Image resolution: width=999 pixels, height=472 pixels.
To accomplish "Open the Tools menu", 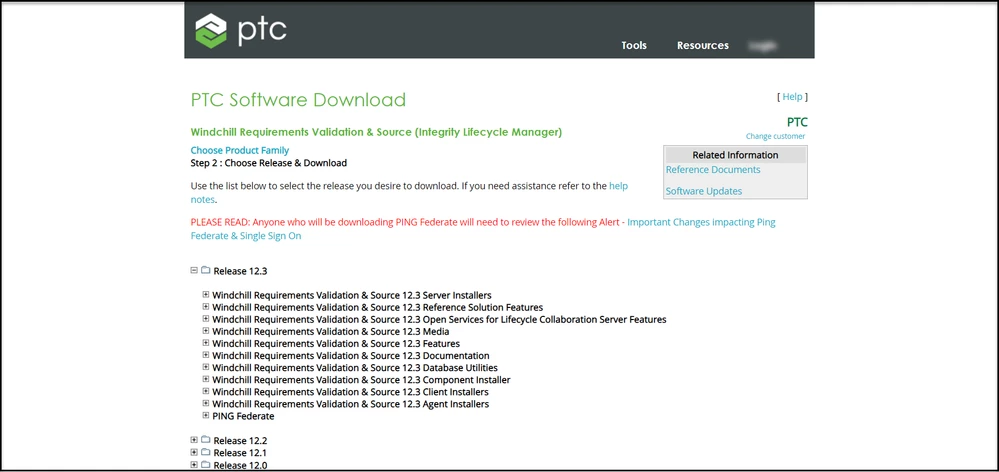I will 634,45.
